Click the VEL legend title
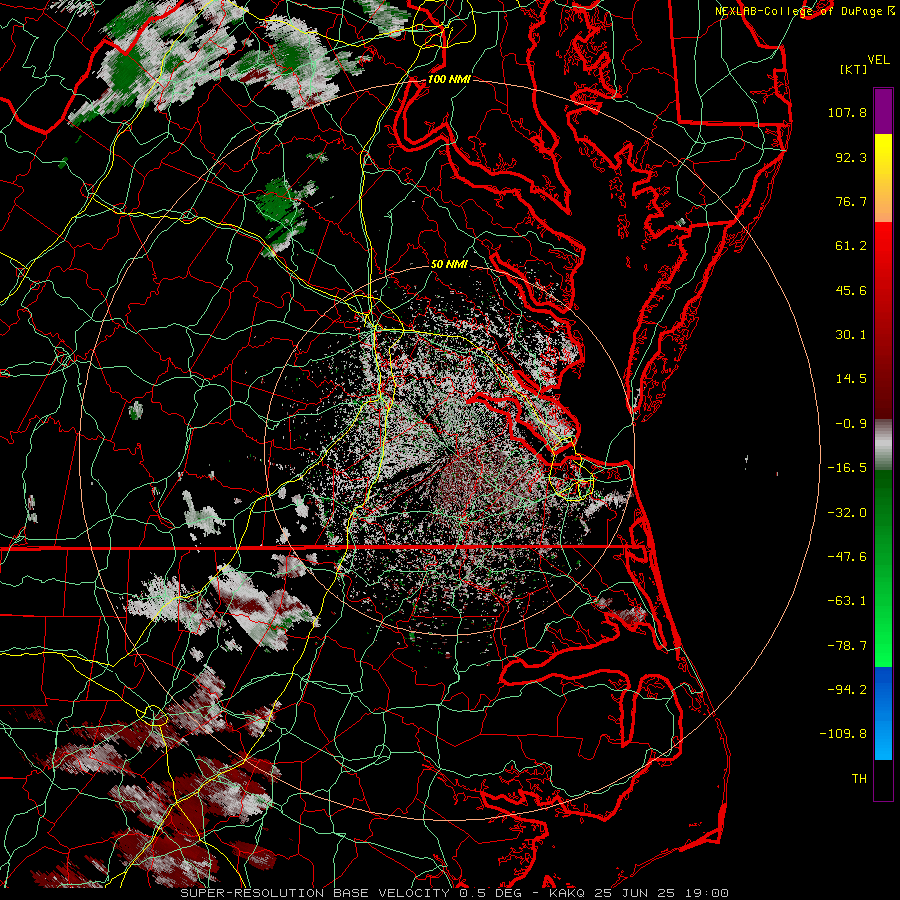This screenshot has height=900, width=900. click(878, 60)
